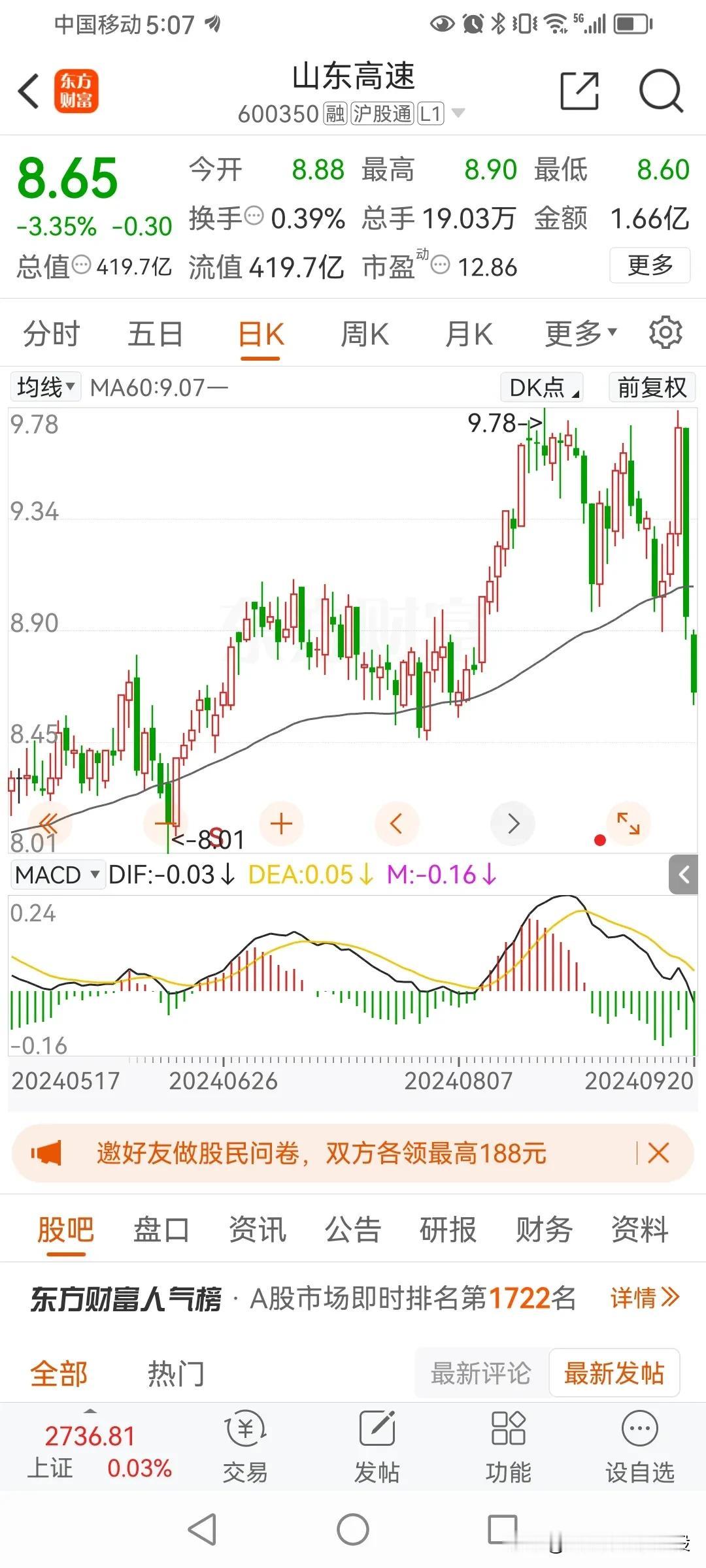This screenshot has height=1568, width=706.
Task: Open 功能 functions icon
Action: 509,1446
